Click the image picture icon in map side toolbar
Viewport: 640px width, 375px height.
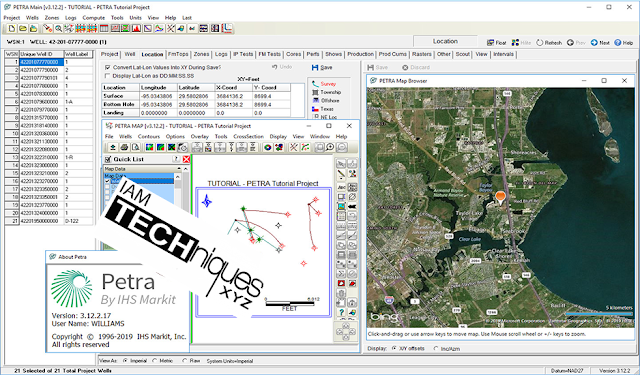coord(341,207)
